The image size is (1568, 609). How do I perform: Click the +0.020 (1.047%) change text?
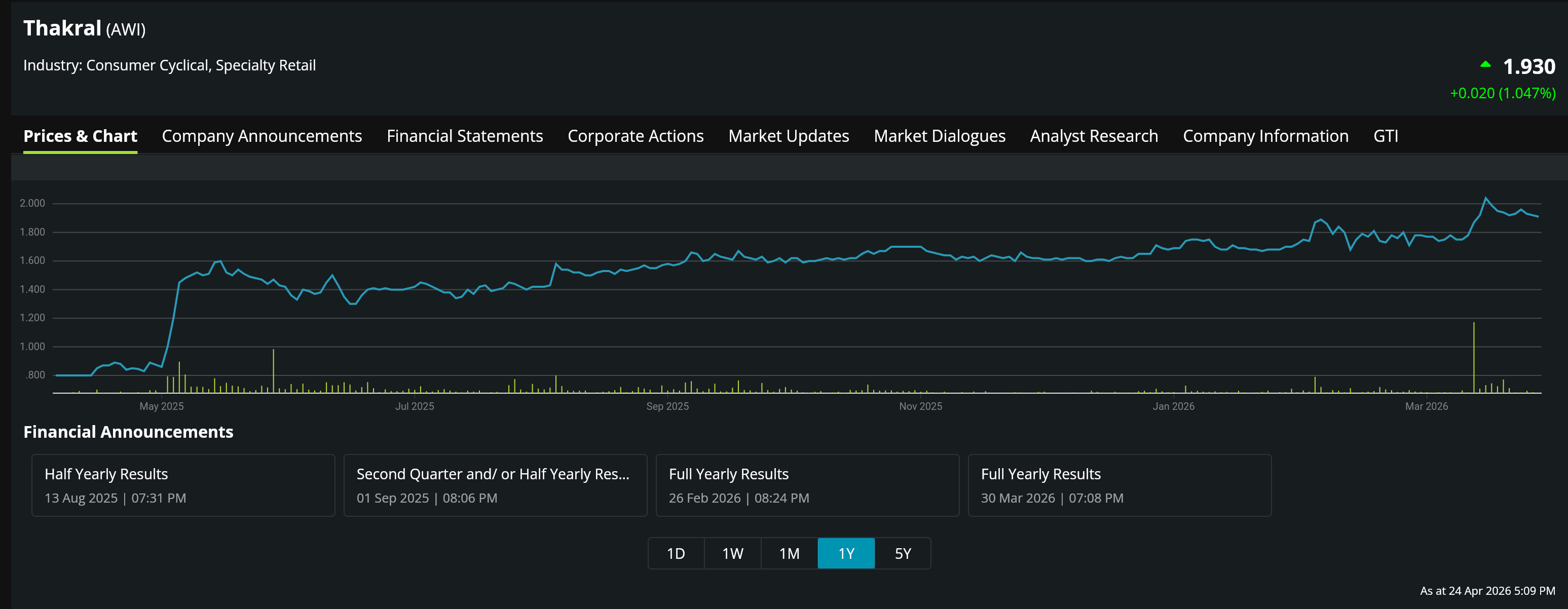pyautogui.click(x=1502, y=93)
